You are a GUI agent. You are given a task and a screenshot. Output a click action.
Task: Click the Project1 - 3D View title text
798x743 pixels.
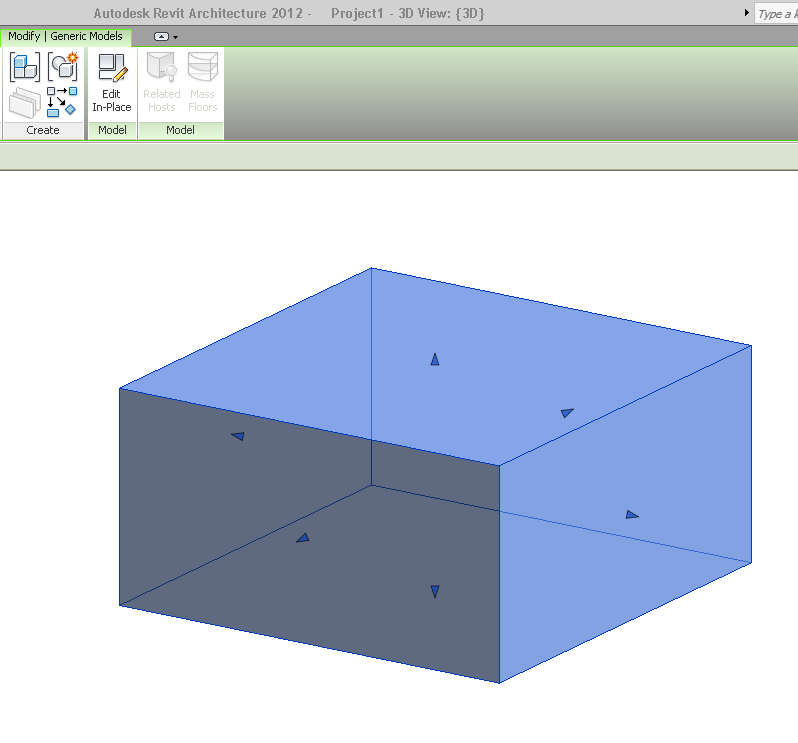407,13
